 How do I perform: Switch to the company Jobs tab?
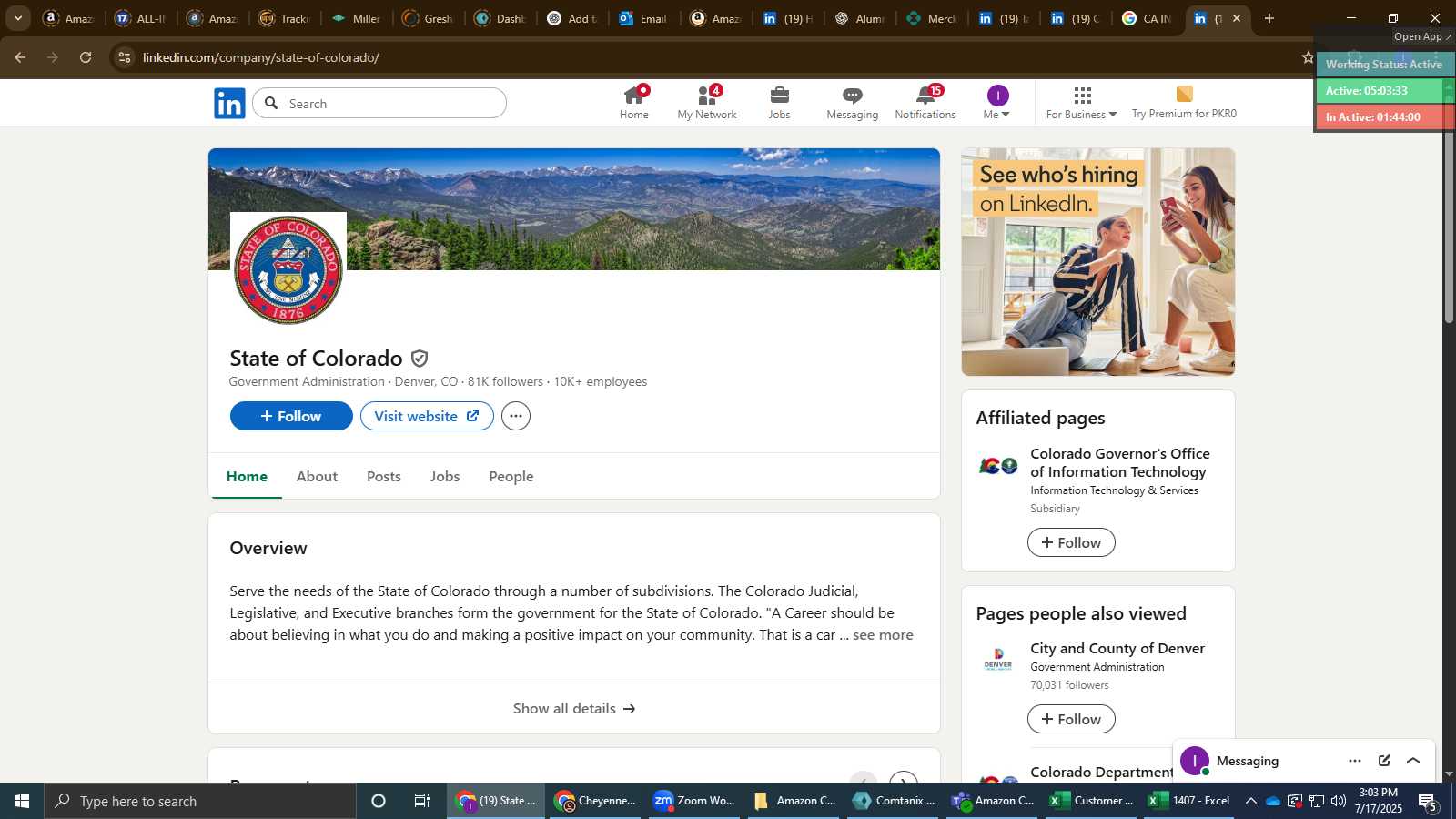click(x=445, y=476)
